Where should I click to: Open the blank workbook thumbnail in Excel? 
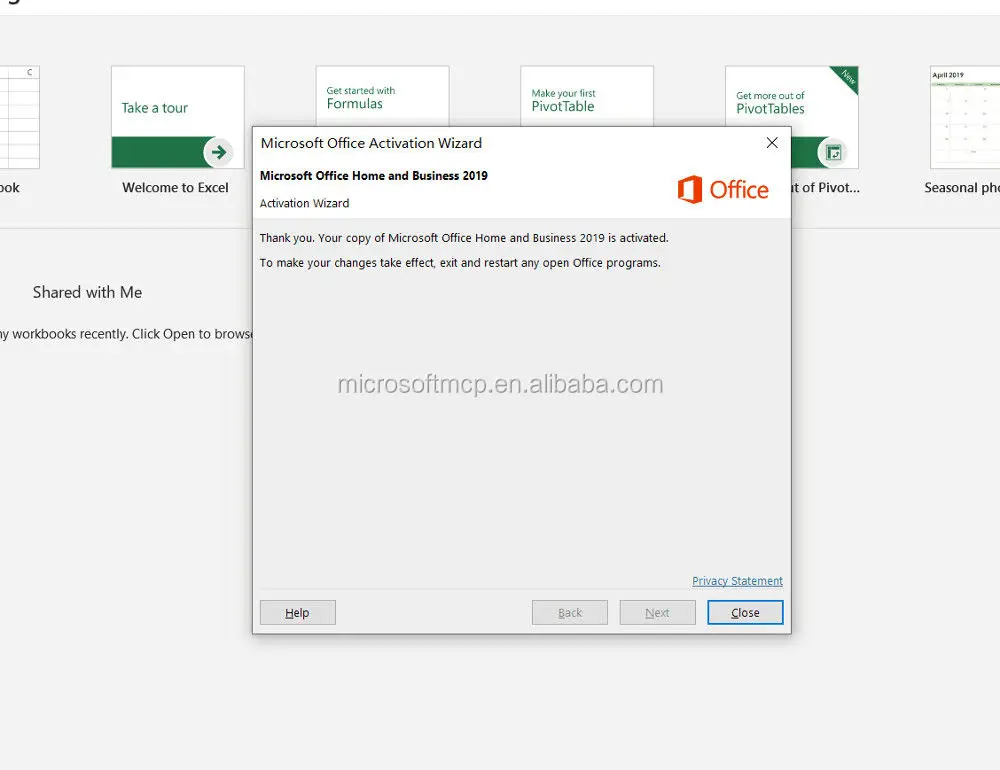tap(19, 117)
